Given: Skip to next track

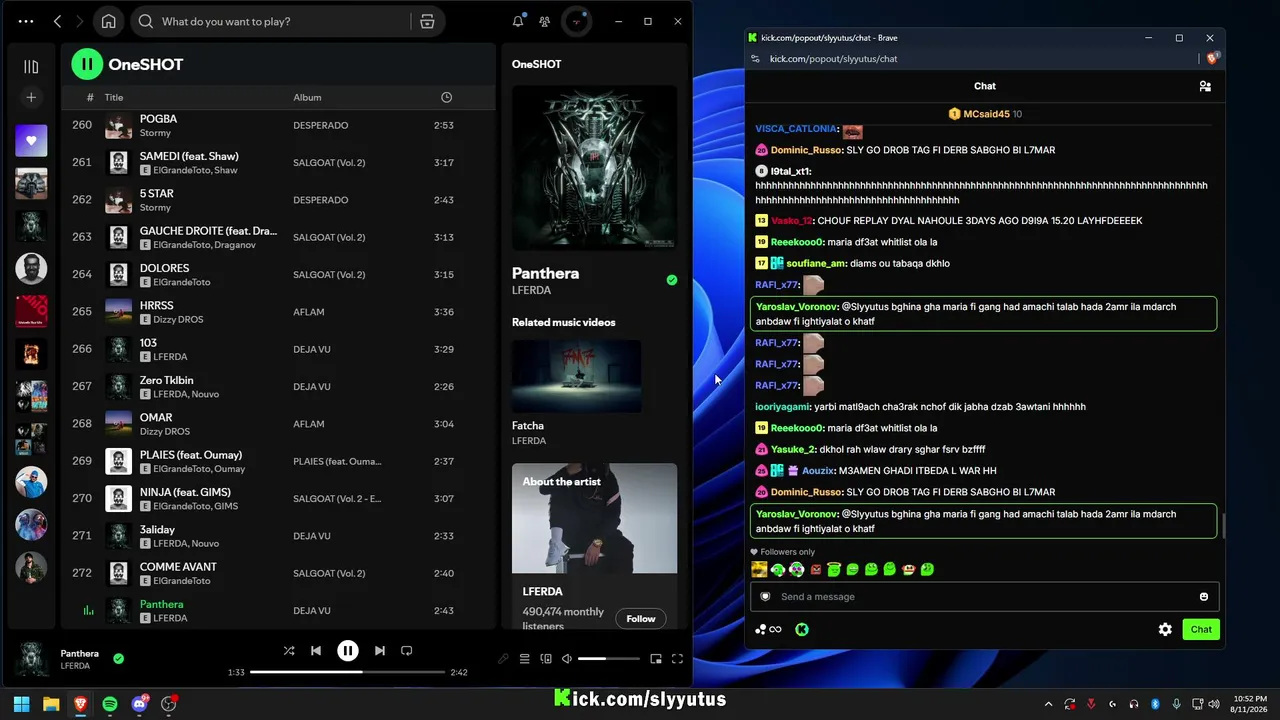Looking at the screenshot, I should click(x=380, y=651).
